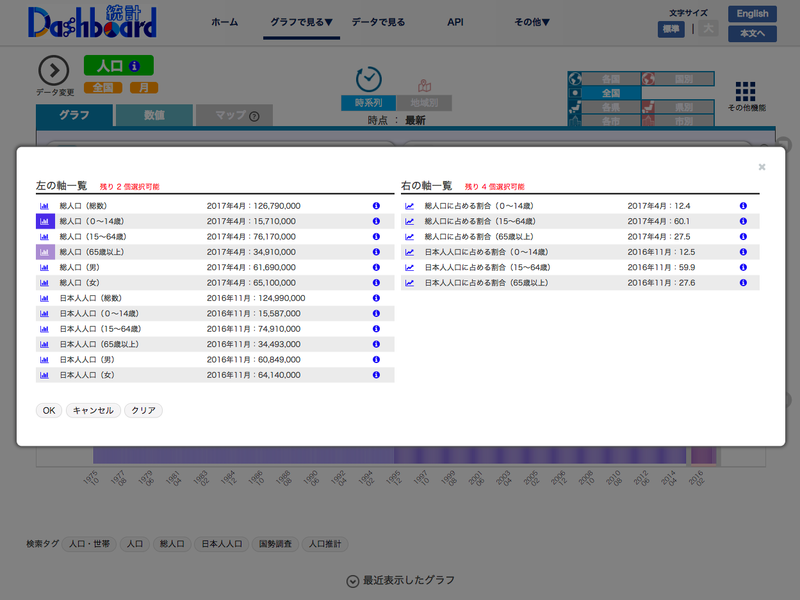Select line chart icon for 日本人人口に占める割合（0〜14歳）
Screen dimensions: 800x600
(x=409, y=252)
